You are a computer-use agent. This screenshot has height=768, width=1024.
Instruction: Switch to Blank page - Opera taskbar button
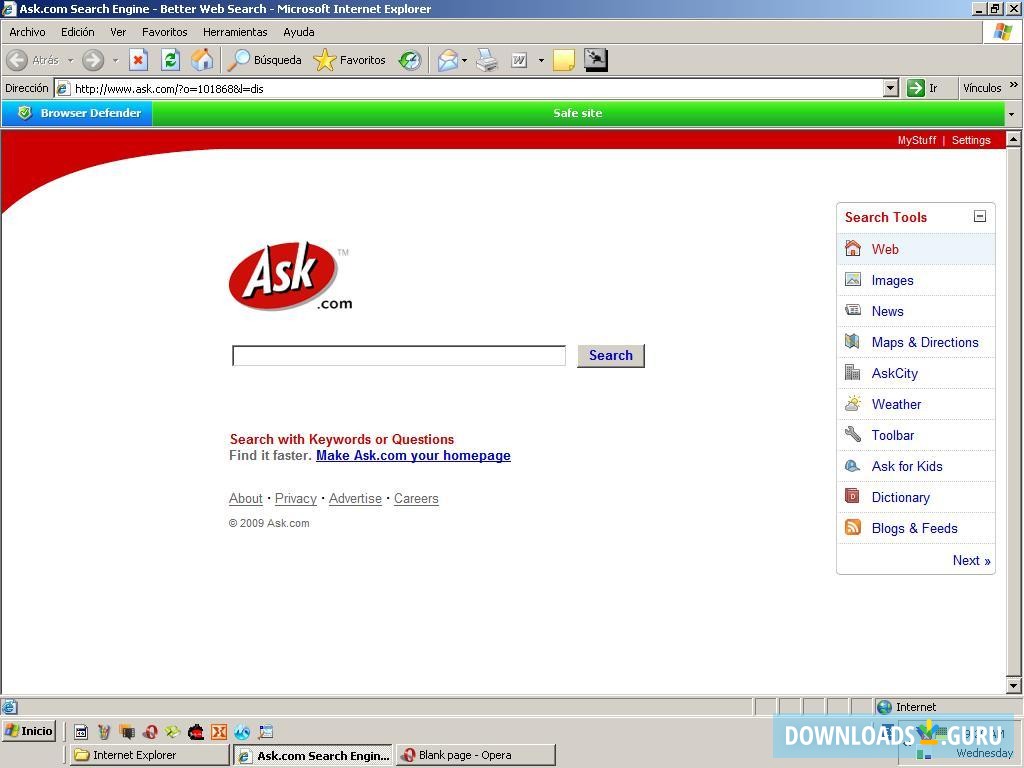point(476,755)
